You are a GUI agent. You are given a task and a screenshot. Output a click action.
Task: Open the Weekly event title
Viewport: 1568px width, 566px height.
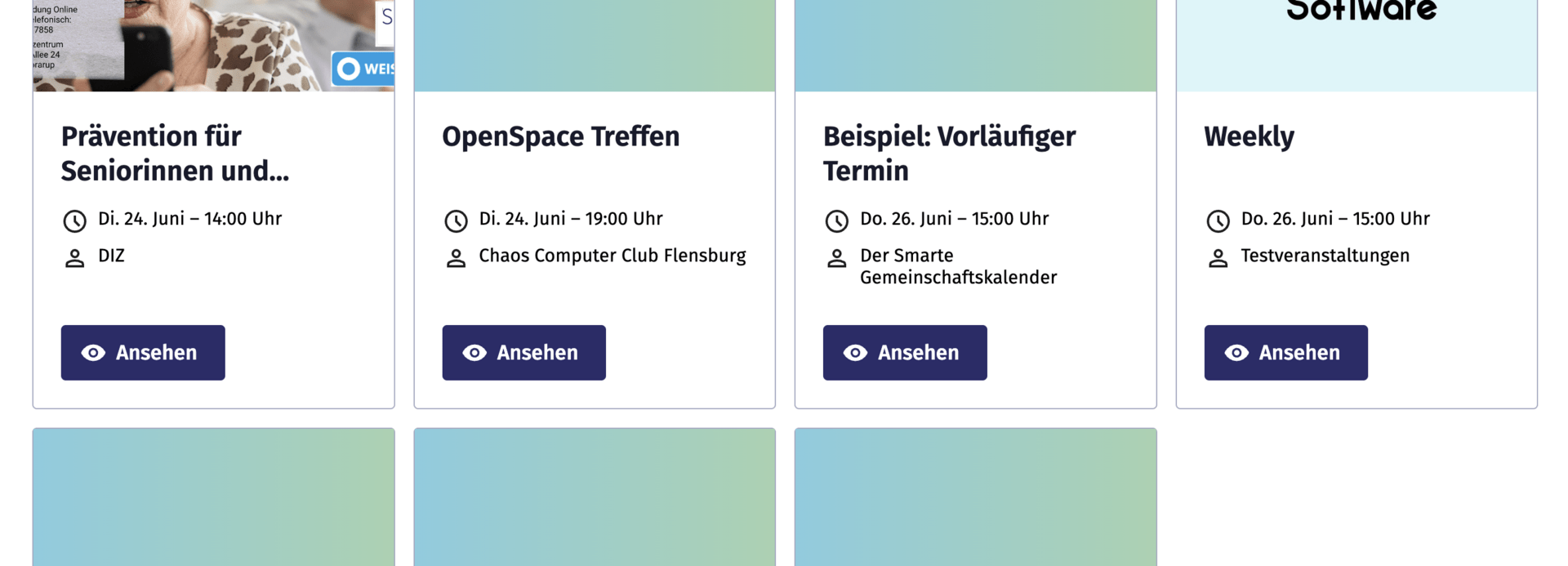1249,136
